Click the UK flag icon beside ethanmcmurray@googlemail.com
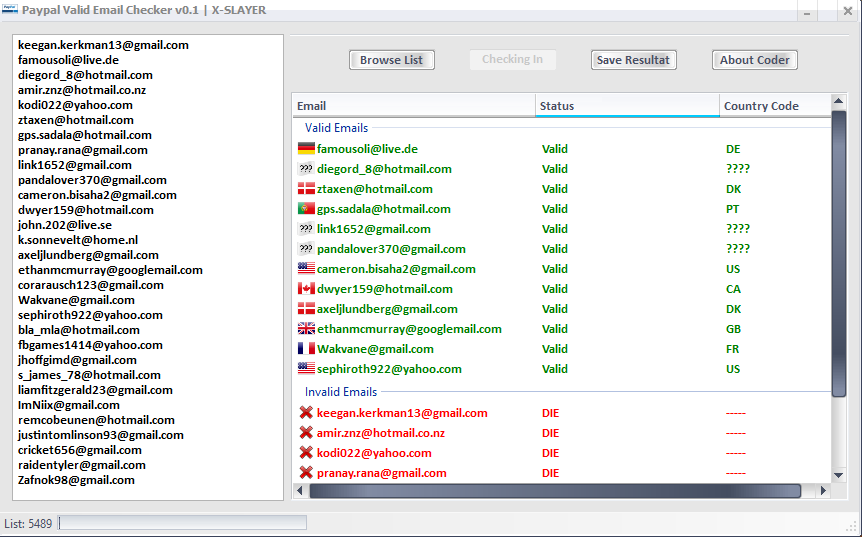862x537 pixels. pos(306,329)
